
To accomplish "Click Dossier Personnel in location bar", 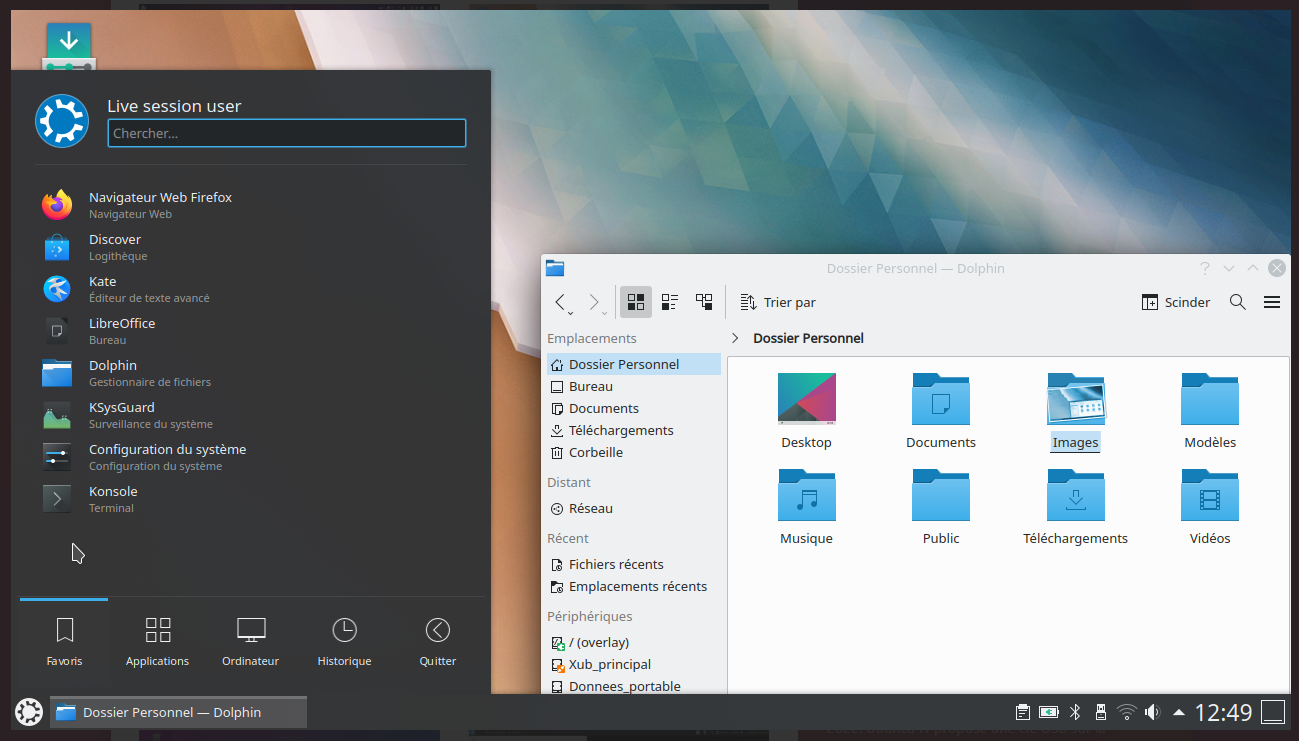I will tap(808, 338).
